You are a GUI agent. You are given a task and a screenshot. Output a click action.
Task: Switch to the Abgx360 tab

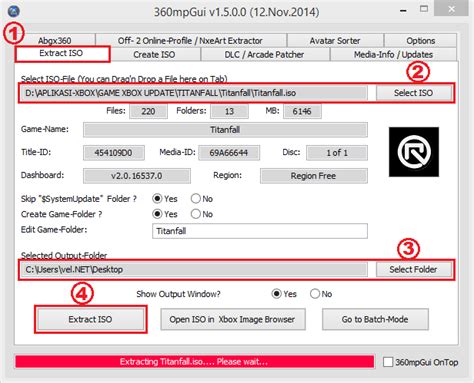pyautogui.click(x=55, y=41)
